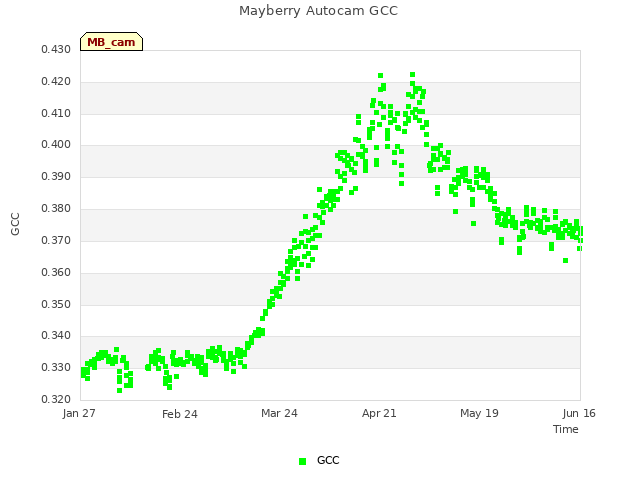Click the 0.330 y-axis value
Image resolution: width=640 pixels, height=480 pixels.
click(x=56, y=367)
